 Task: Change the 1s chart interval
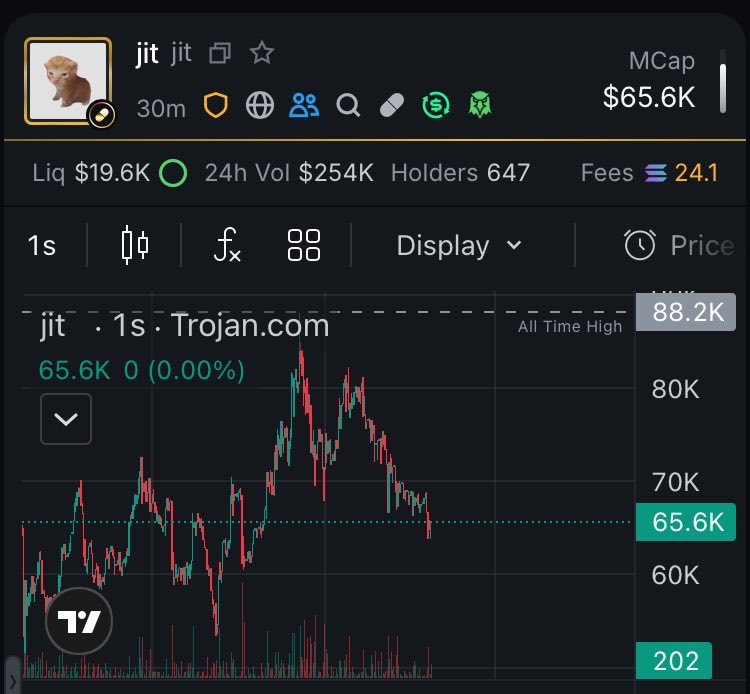coord(42,245)
